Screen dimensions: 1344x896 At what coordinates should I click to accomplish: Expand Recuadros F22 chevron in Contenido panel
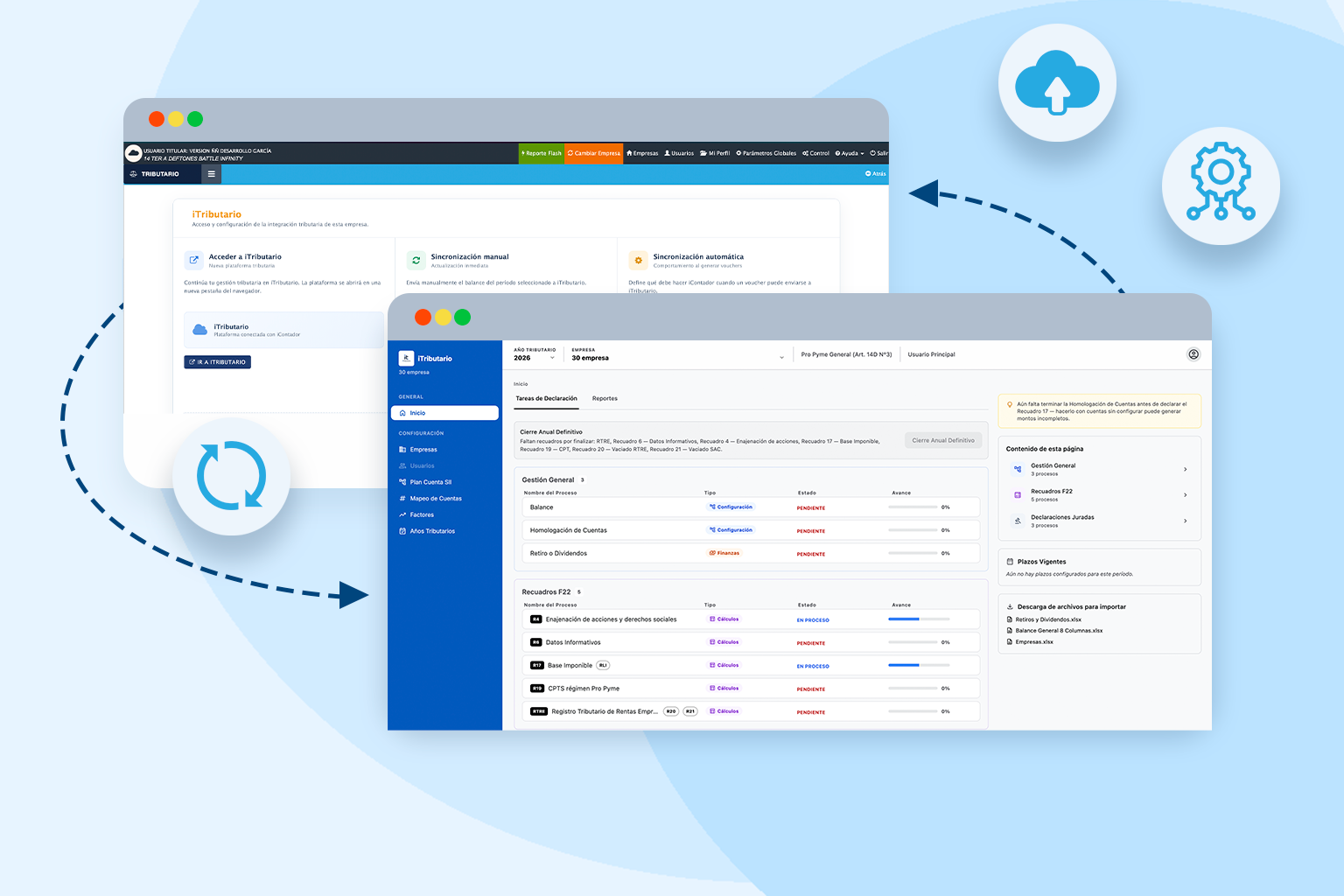pyautogui.click(x=1186, y=495)
